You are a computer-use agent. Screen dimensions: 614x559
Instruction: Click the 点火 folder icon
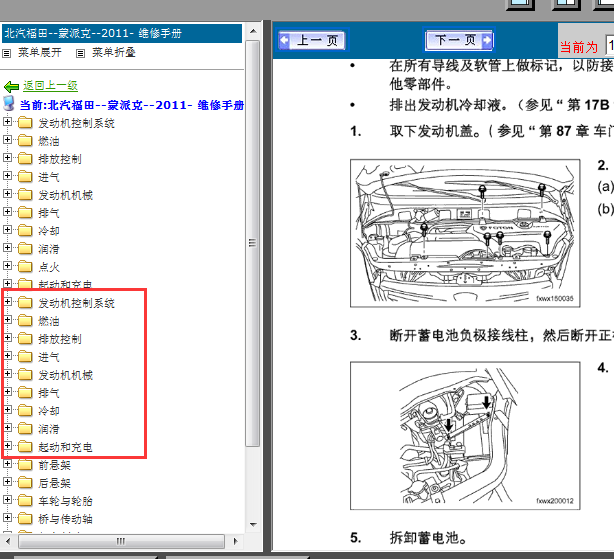(x=25, y=267)
